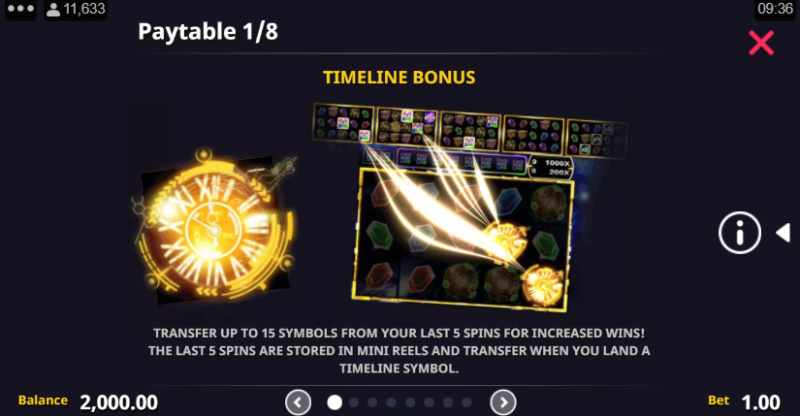Tap the Balance value 2,000.00
Viewport: 800px width, 416px height.
coord(119,403)
